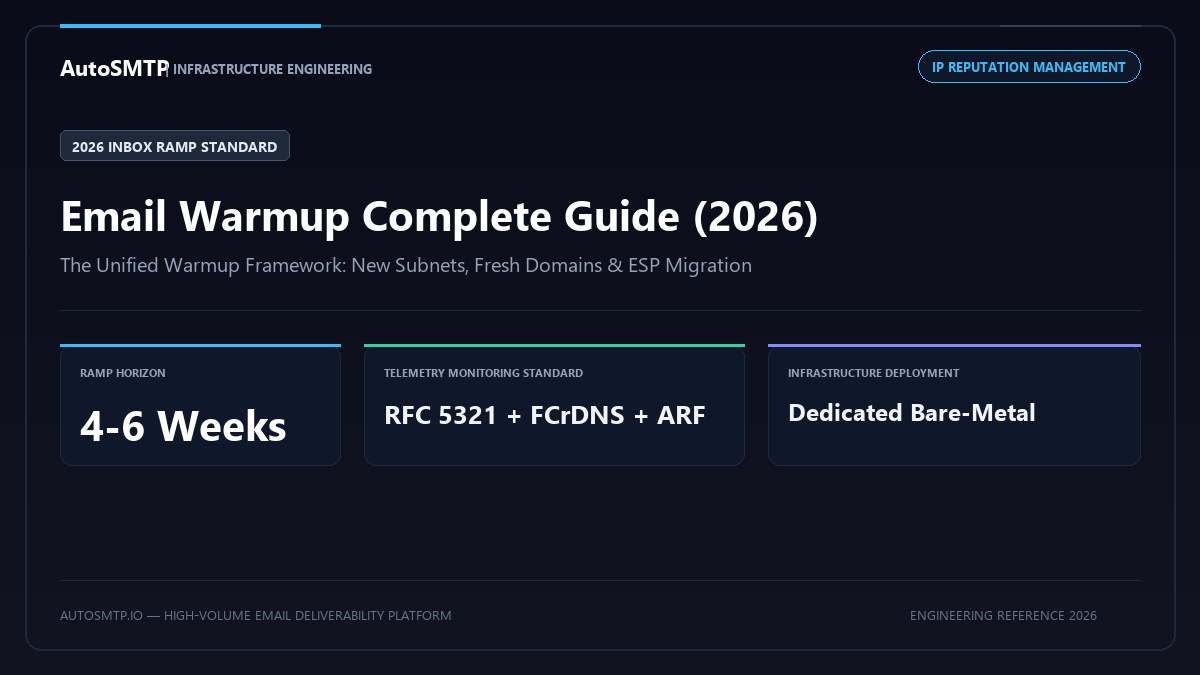The height and width of the screenshot is (675, 1200).
Task: Click the AUTOSMTP.IO footer text
Action: (255, 615)
